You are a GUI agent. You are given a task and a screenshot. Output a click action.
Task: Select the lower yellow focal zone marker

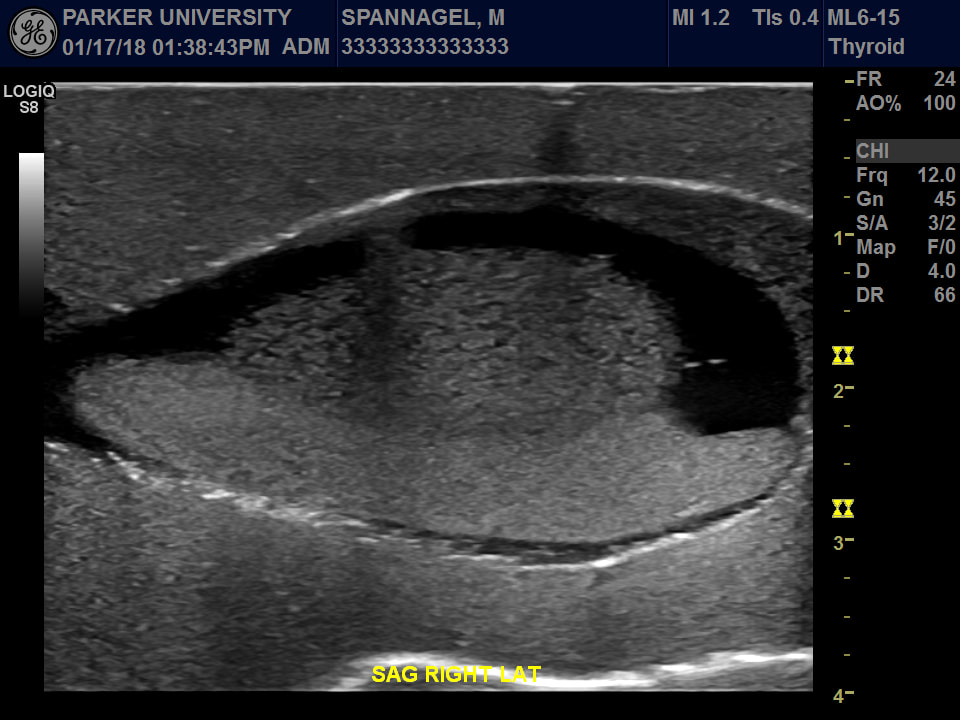click(x=842, y=508)
